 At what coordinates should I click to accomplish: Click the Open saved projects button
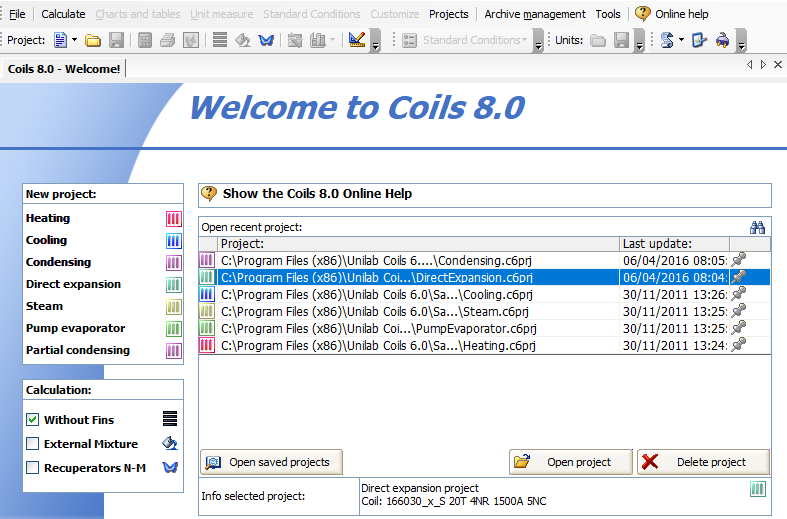[x=272, y=462]
